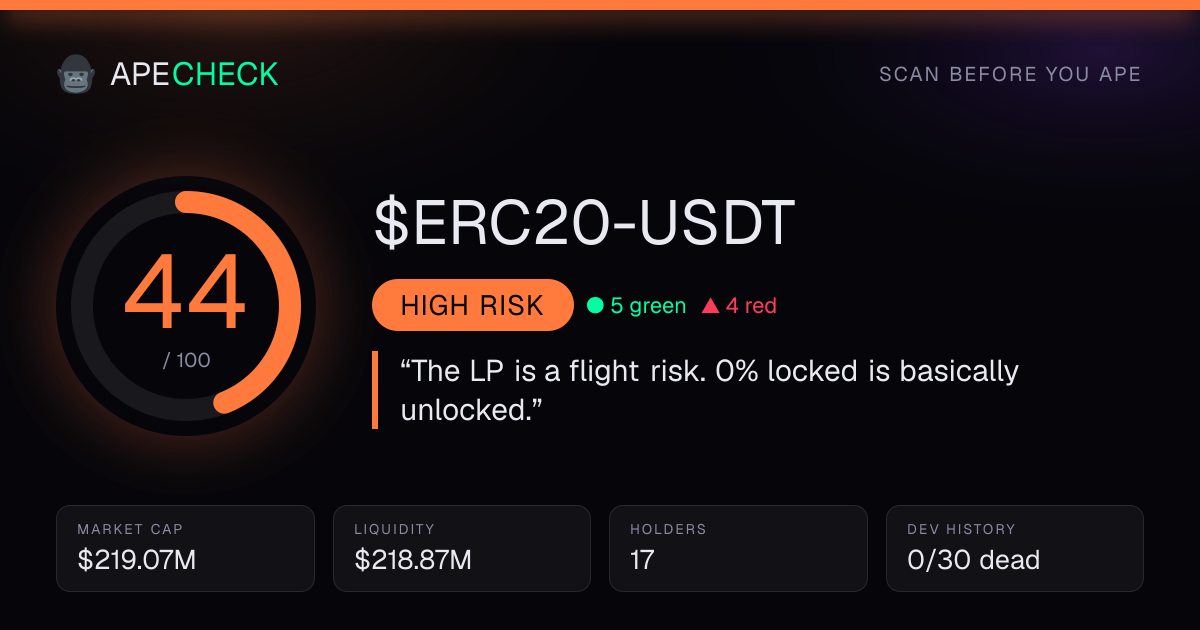1200x630 pixels.
Task: Click the SCAN BEFORE YOU APE tagline
Action: (x=1010, y=75)
